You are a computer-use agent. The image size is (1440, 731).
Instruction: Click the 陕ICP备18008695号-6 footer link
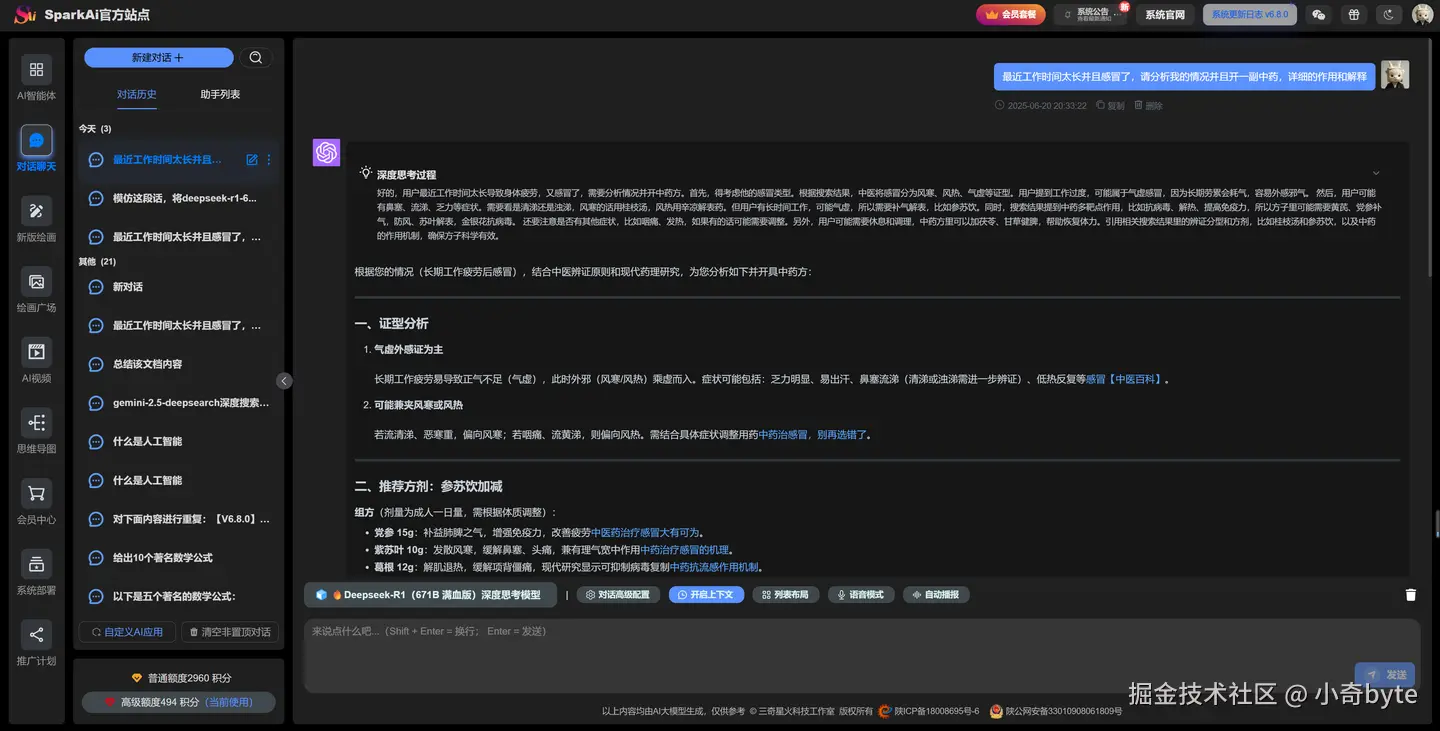point(936,712)
